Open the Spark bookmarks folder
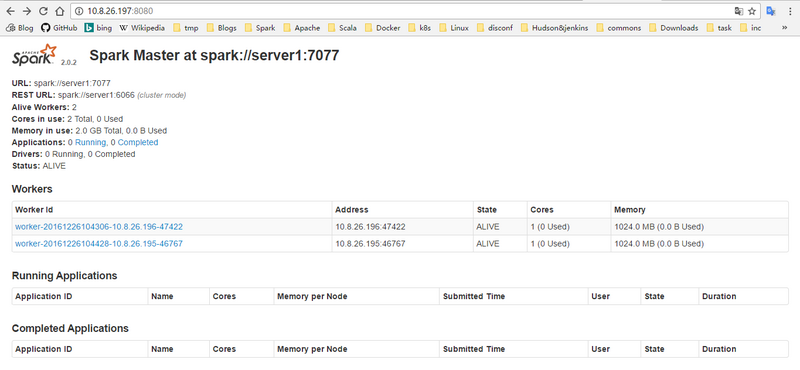 coord(260,28)
